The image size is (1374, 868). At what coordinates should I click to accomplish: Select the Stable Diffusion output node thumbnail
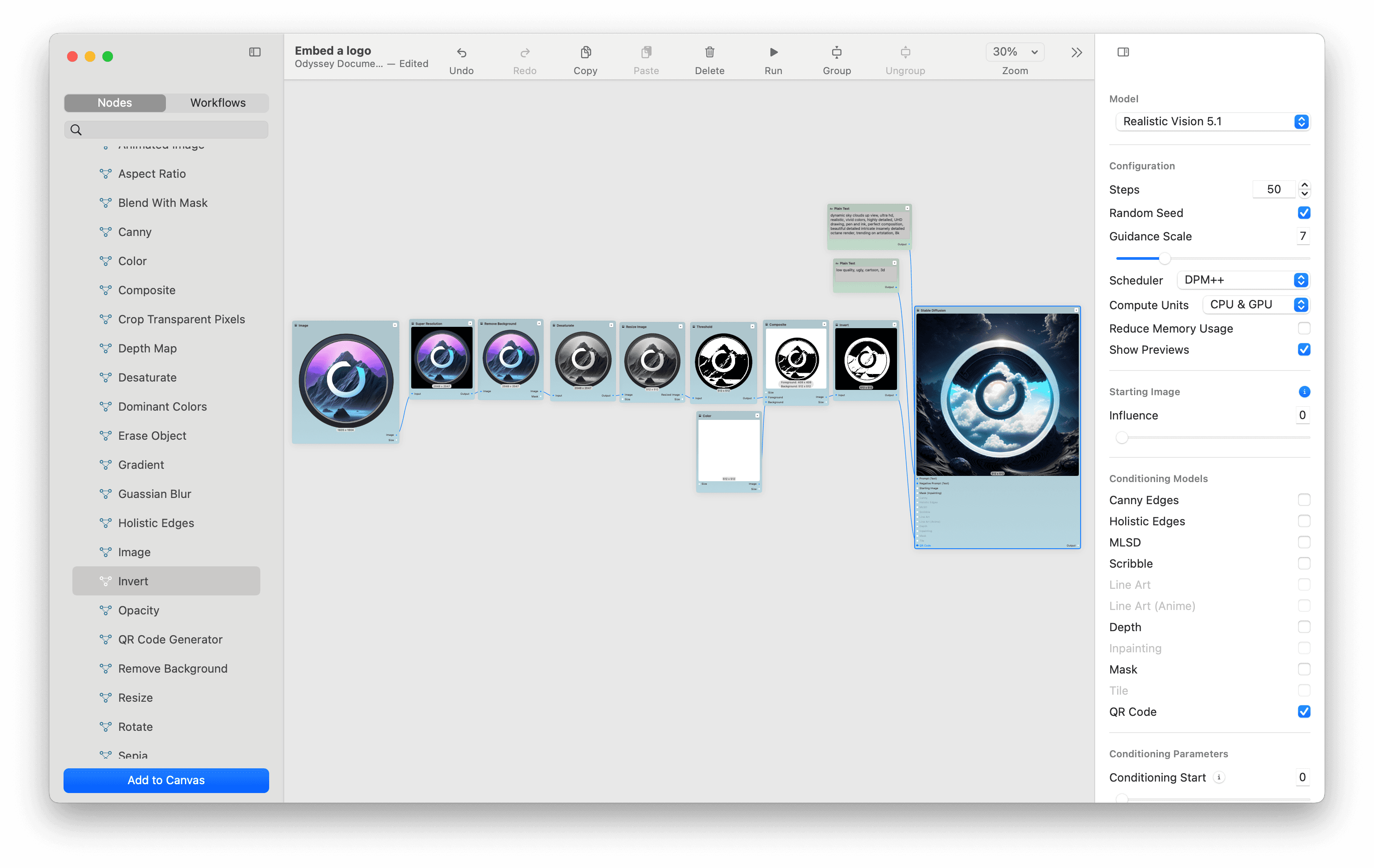tap(997, 395)
